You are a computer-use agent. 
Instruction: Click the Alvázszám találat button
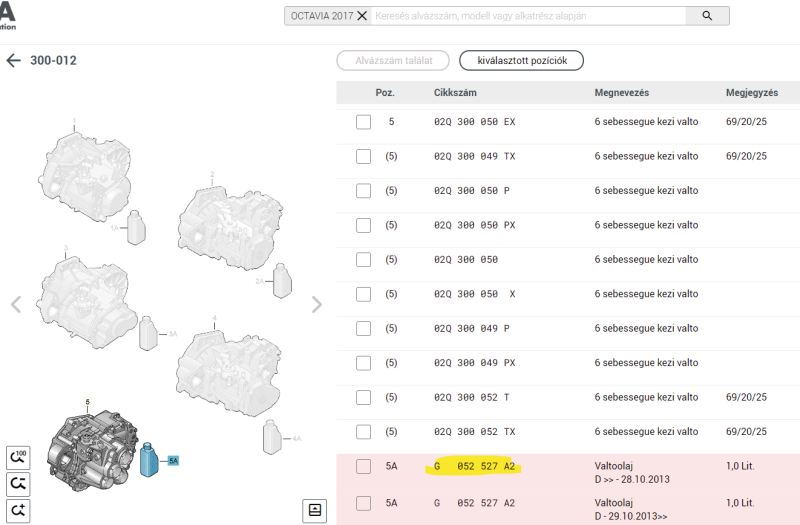[x=393, y=61]
